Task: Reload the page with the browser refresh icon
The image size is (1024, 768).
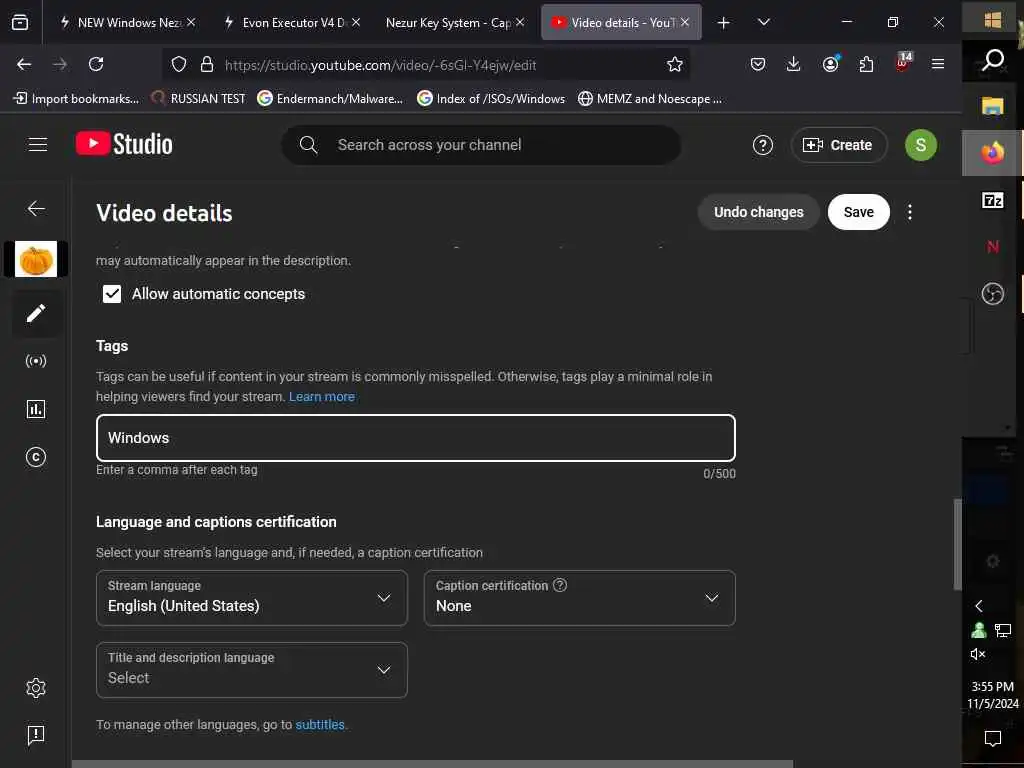Action: [x=96, y=64]
